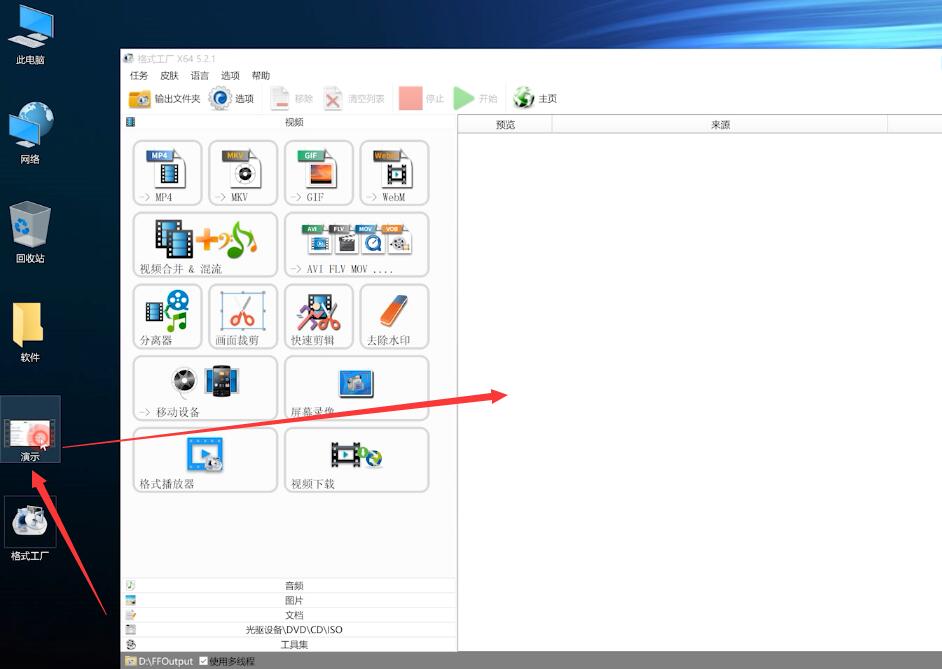Image resolution: width=942 pixels, height=669 pixels.
Task: Expand the 文档 category
Action: pyautogui.click(x=289, y=615)
